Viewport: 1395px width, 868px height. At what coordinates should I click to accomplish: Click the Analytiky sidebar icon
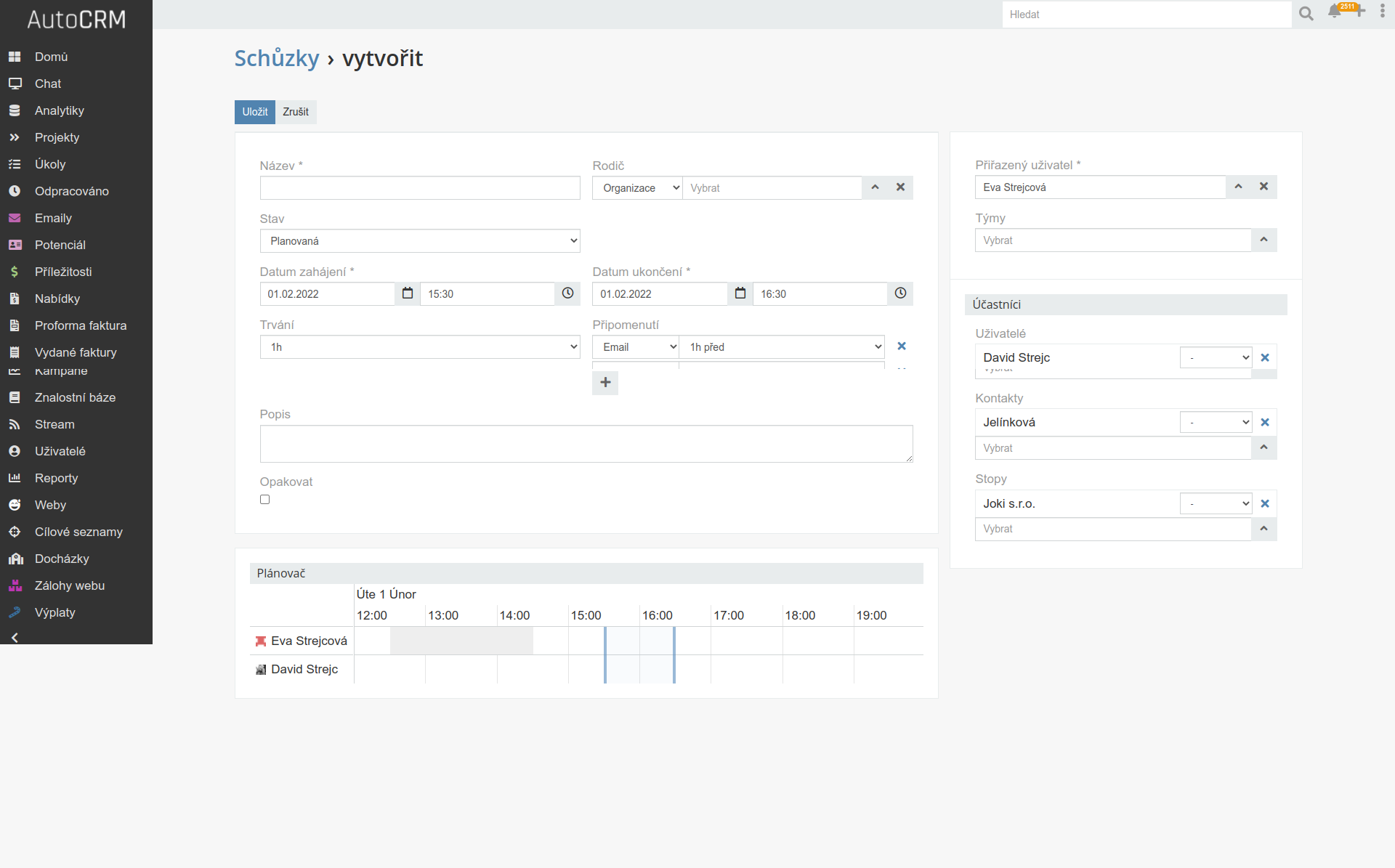pyautogui.click(x=14, y=110)
